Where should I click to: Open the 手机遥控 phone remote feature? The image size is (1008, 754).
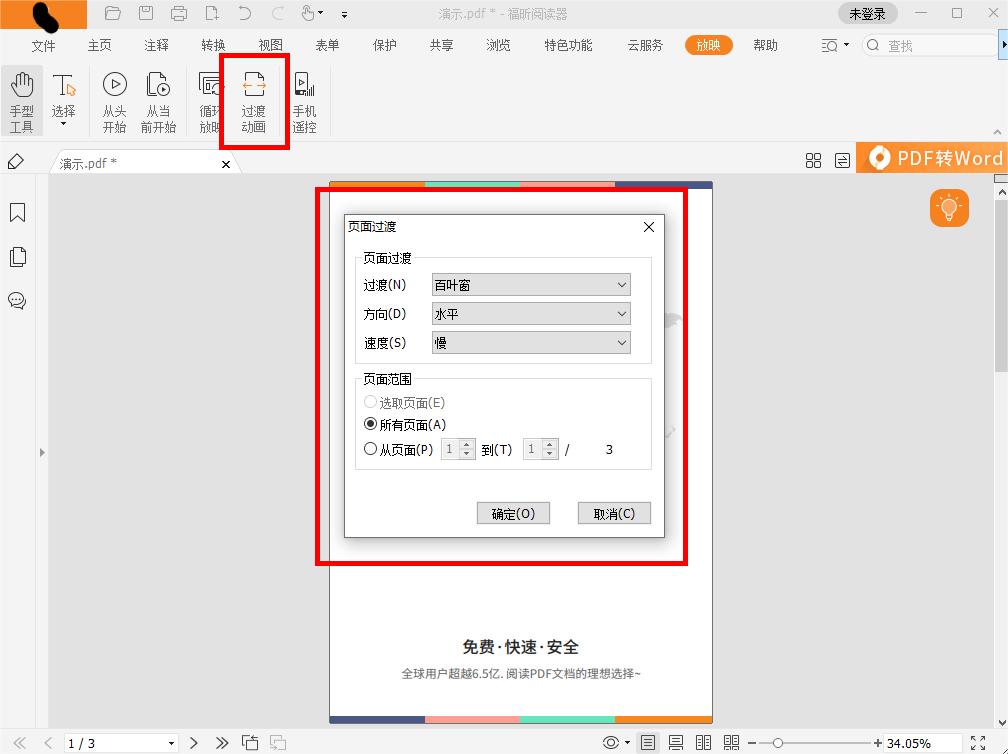point(304,97)
